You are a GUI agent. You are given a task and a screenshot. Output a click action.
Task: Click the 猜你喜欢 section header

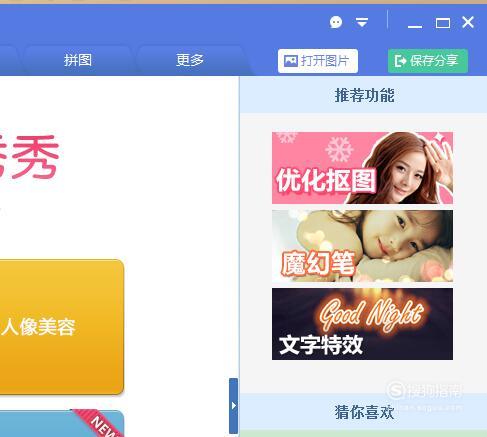363,412
